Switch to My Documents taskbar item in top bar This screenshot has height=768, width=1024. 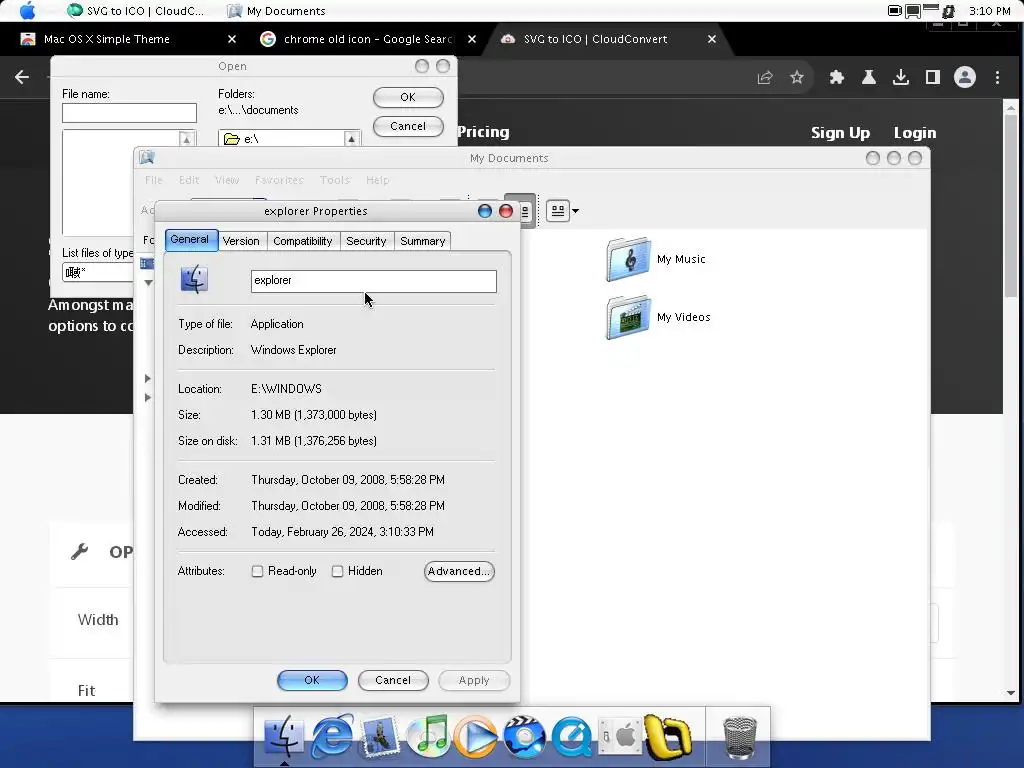coord(276,11)
